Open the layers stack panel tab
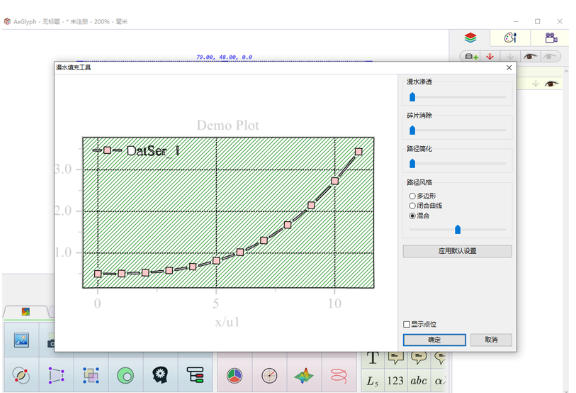Screen dimensions: 576x393 coord(470,37)
